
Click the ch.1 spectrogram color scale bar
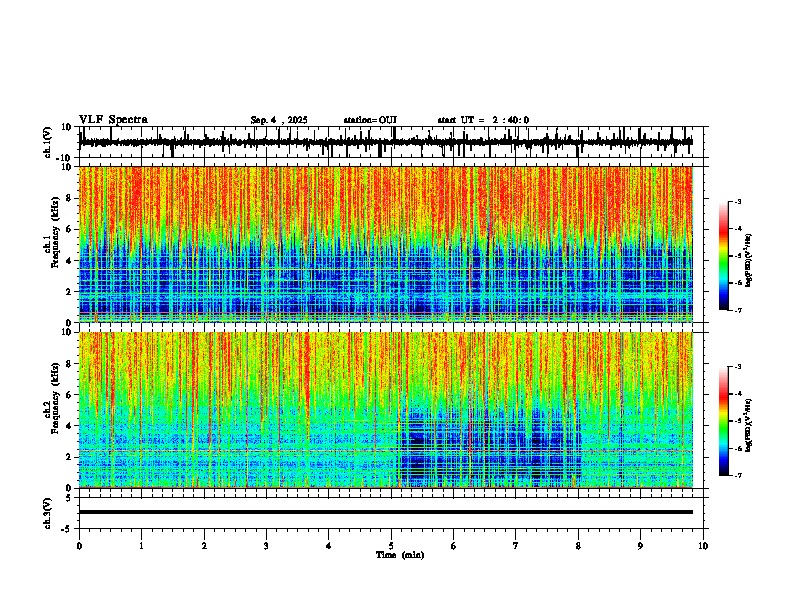723,256
